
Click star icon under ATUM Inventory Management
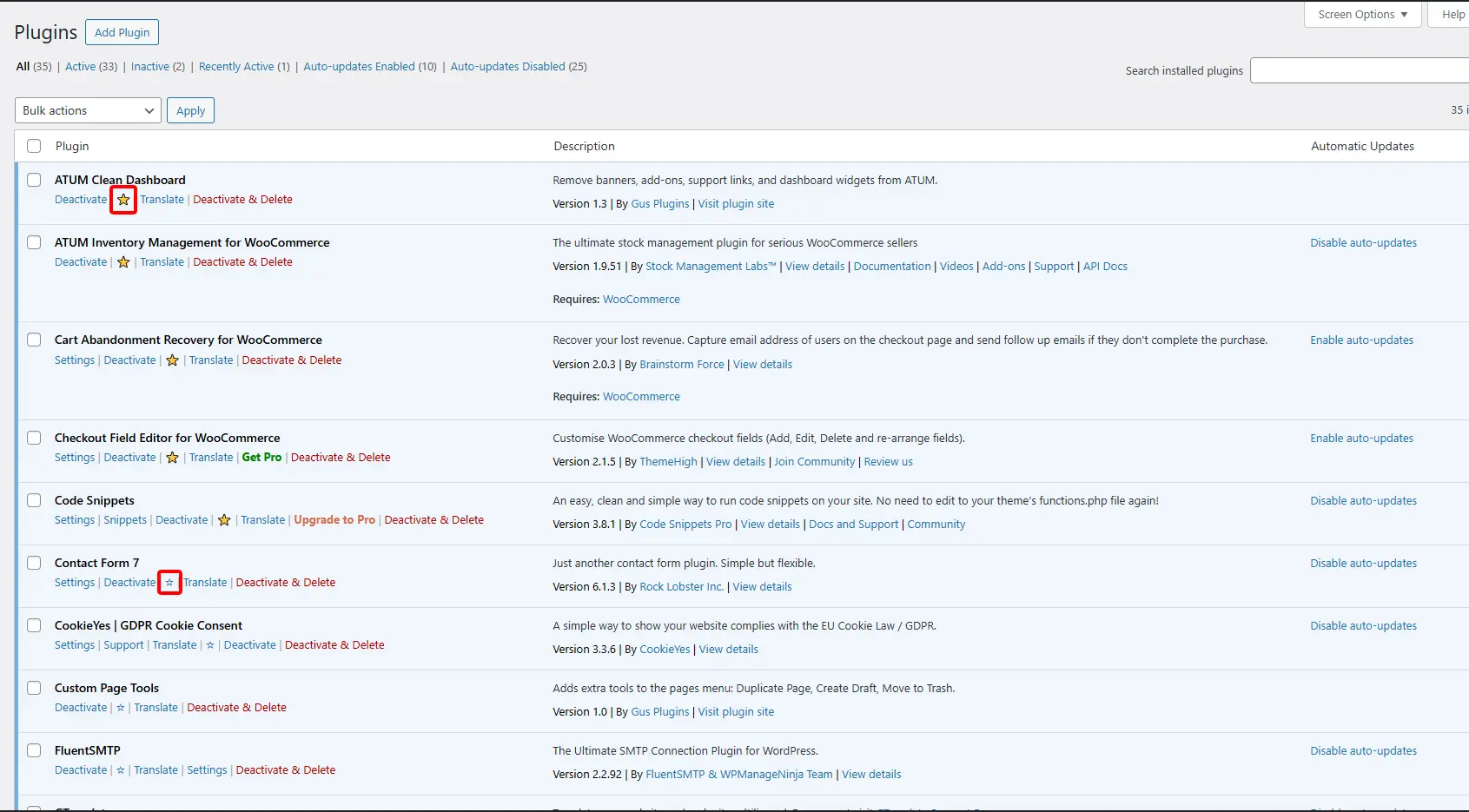click(123, 262)
